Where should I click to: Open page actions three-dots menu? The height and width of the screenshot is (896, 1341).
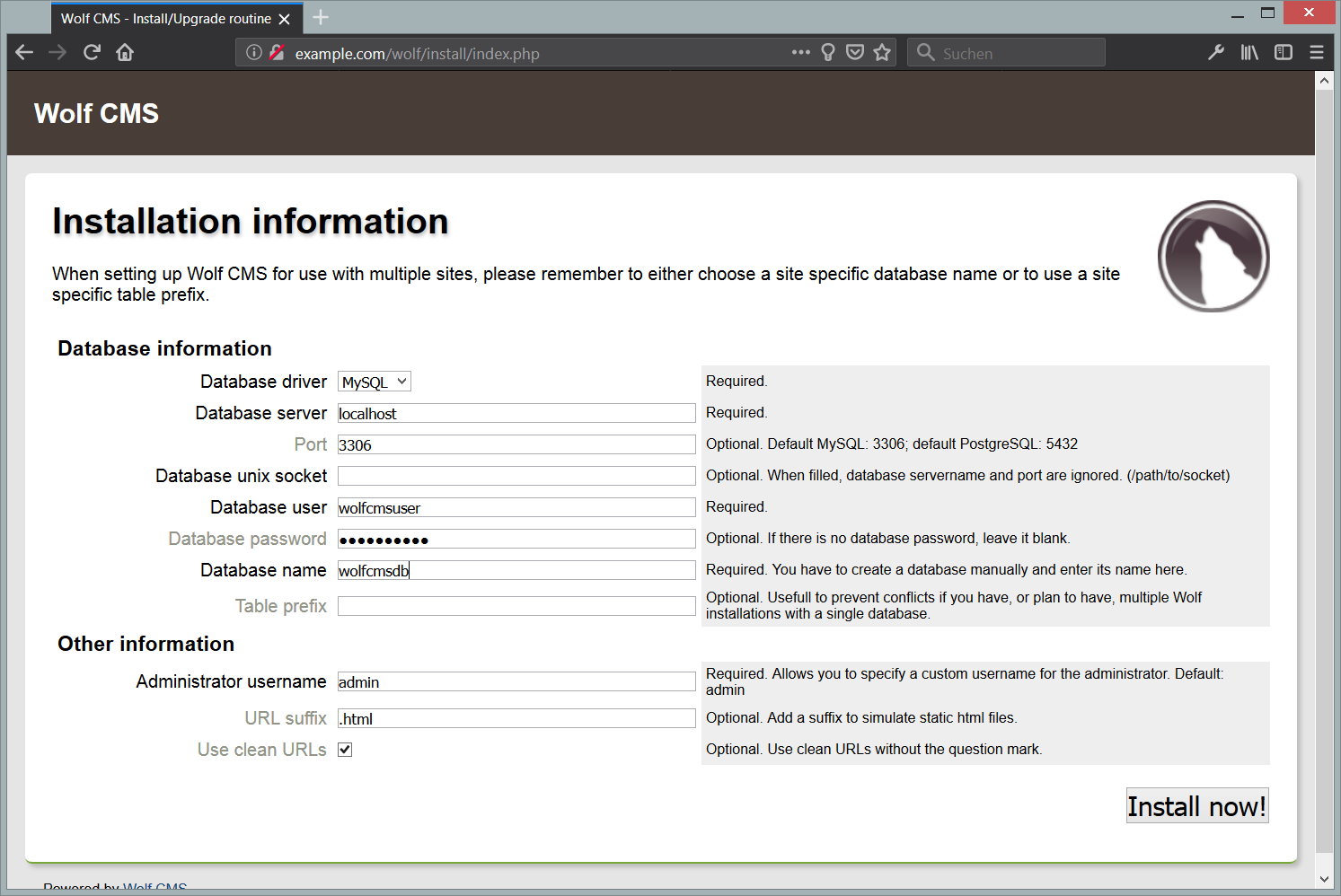pos(801,52)
